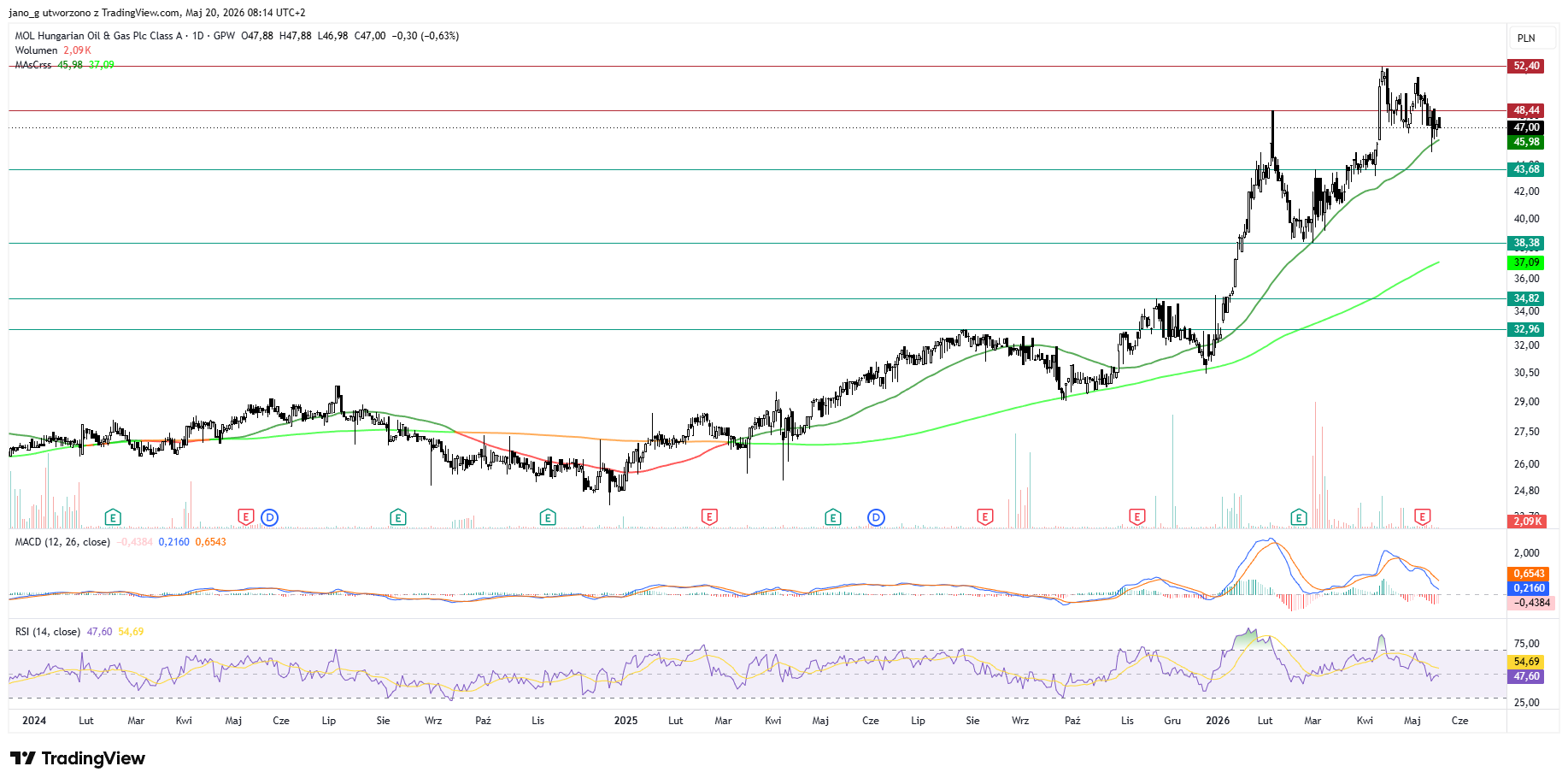This screenshot has width=1568, height=784.
Task: Click the 34,82 horizontal level label
Action: [1526, 298]
